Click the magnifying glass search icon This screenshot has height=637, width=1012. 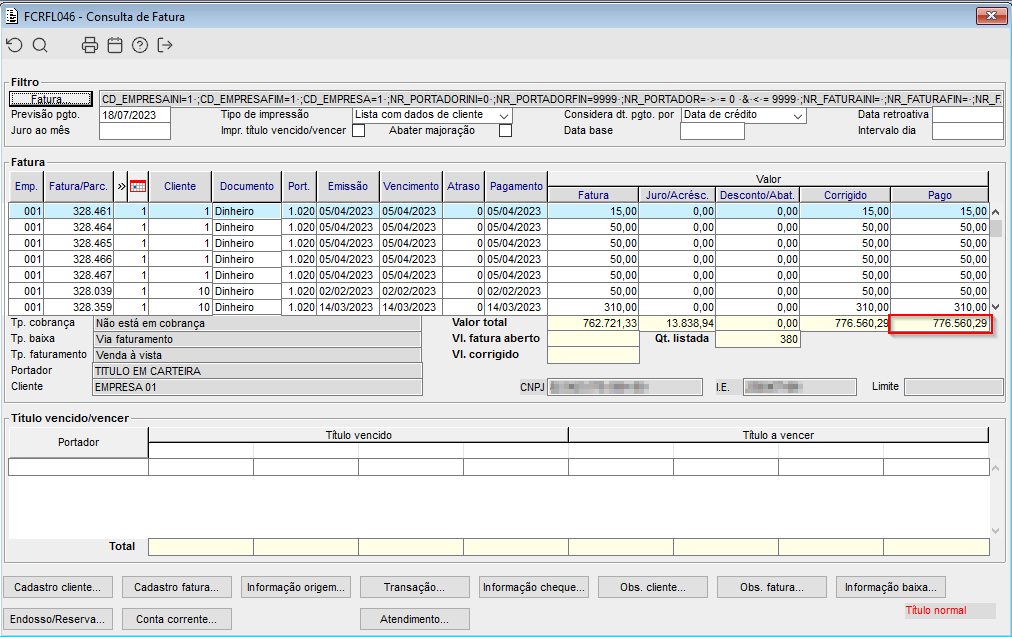[x=40, y=45]
